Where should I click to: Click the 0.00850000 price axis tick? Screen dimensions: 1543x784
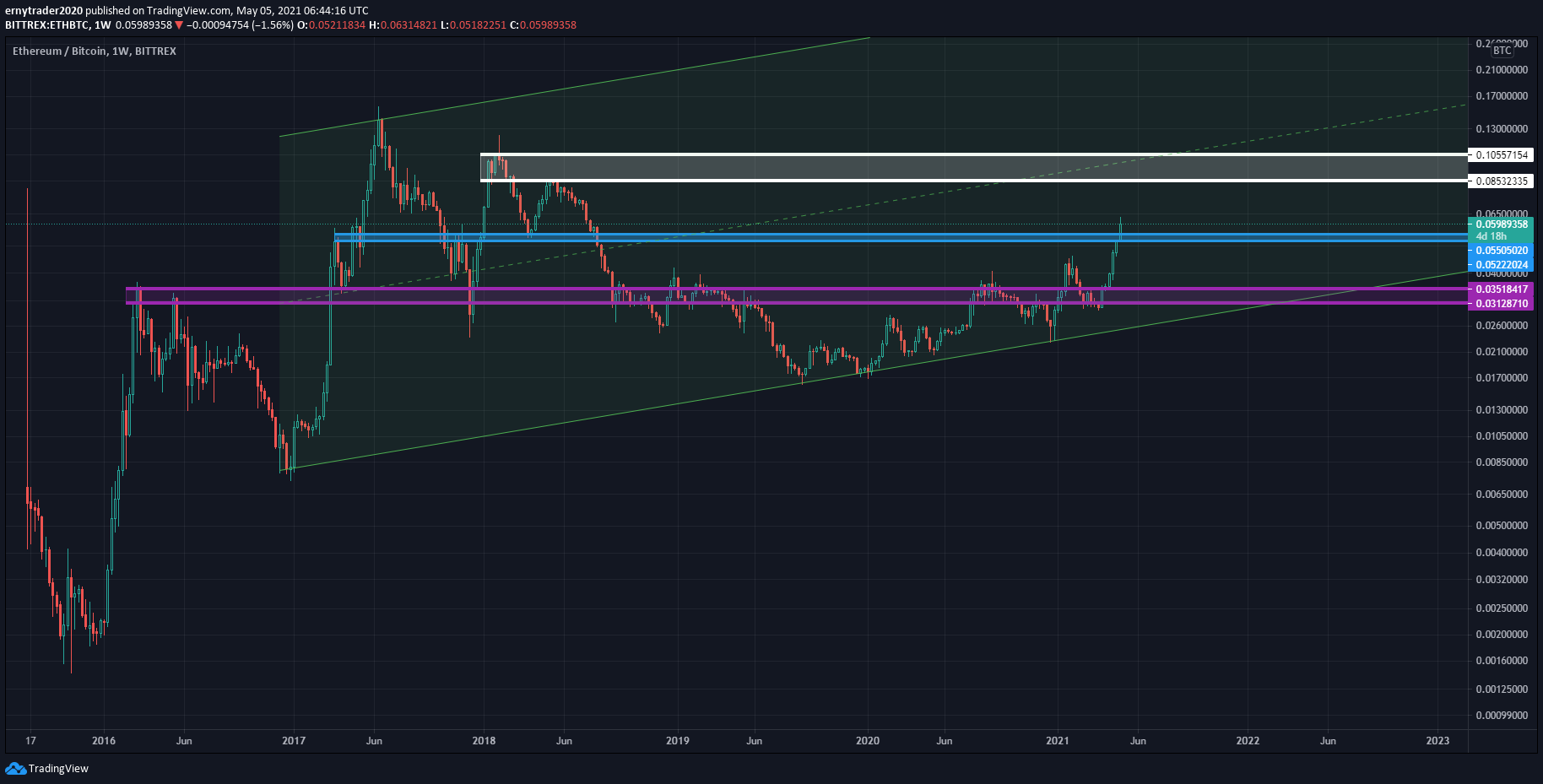[1502, 462]
